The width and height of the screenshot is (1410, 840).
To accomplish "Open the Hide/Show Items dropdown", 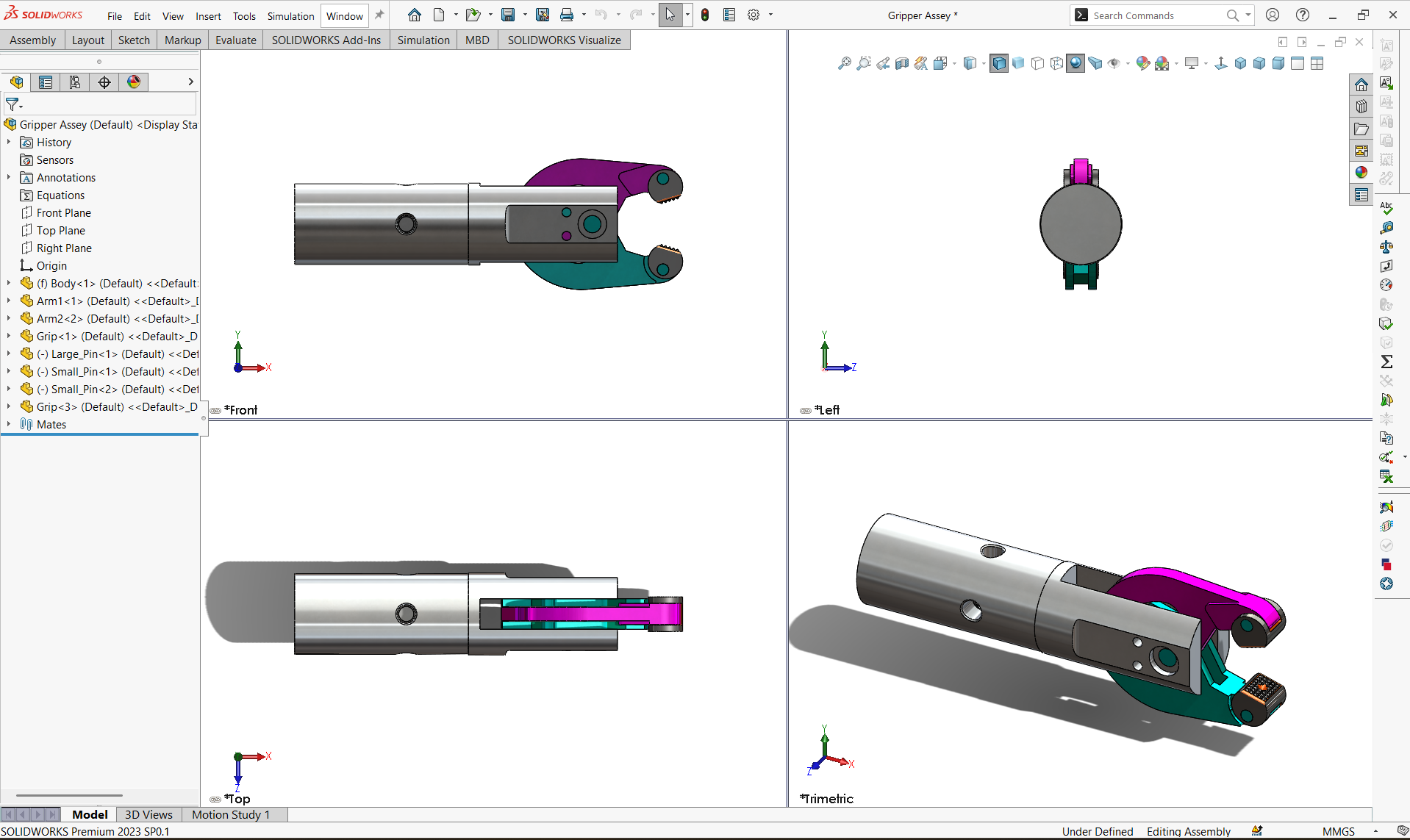I will [x=1127, y=63].
